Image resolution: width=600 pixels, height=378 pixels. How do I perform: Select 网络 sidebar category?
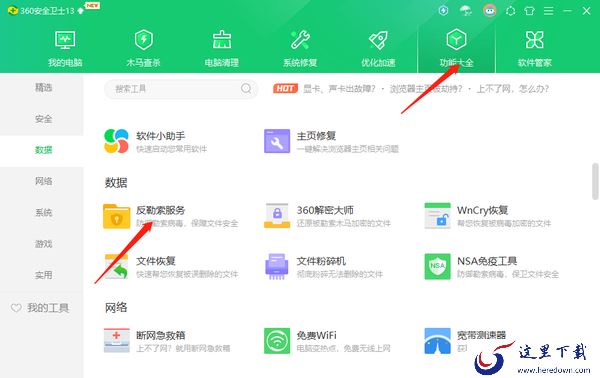click(43, 181)
